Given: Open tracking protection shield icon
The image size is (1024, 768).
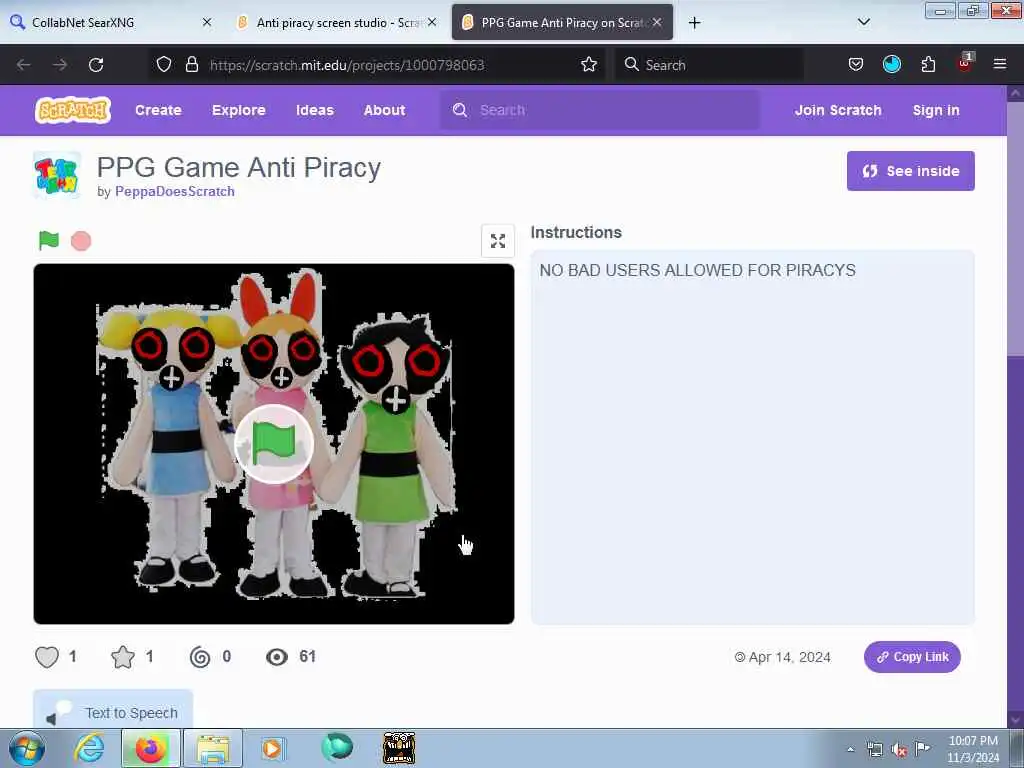Looking at the screenshot, I should pos(164,64).
